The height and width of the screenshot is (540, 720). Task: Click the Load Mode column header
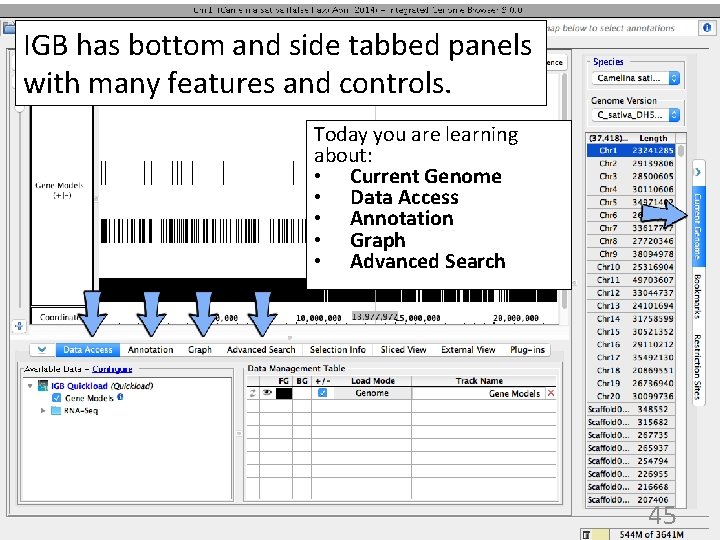tap(373, 381)
